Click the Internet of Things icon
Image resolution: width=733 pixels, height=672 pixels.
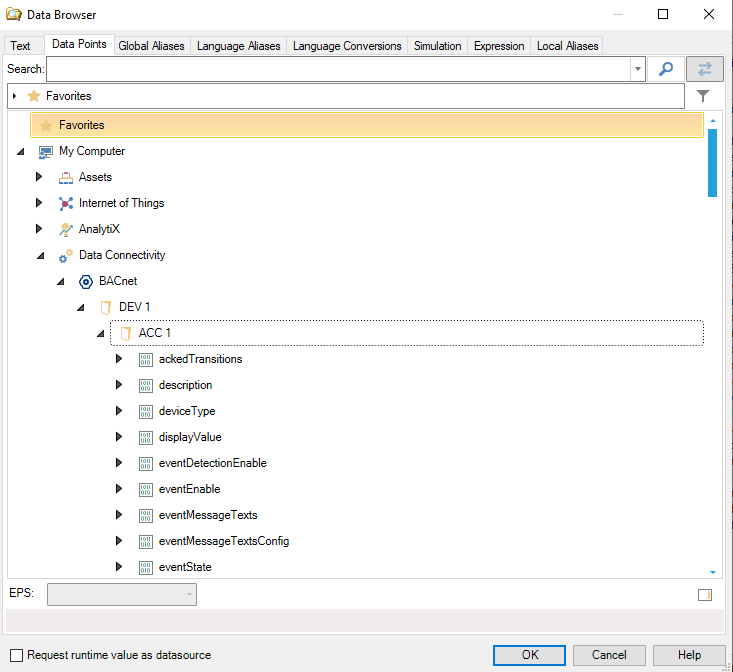pos(66,203)
